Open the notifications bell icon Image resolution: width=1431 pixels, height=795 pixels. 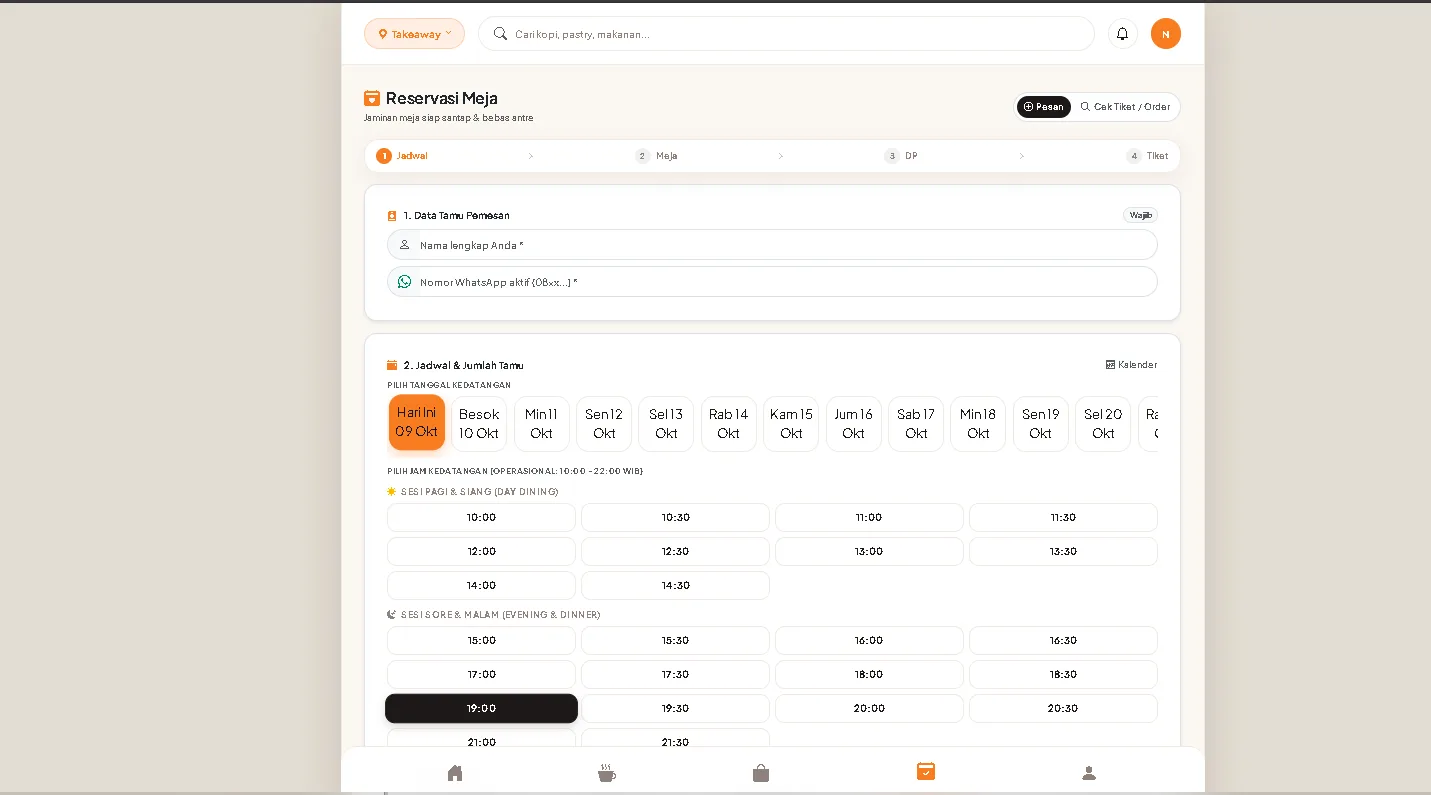[x=1122, y=34]
